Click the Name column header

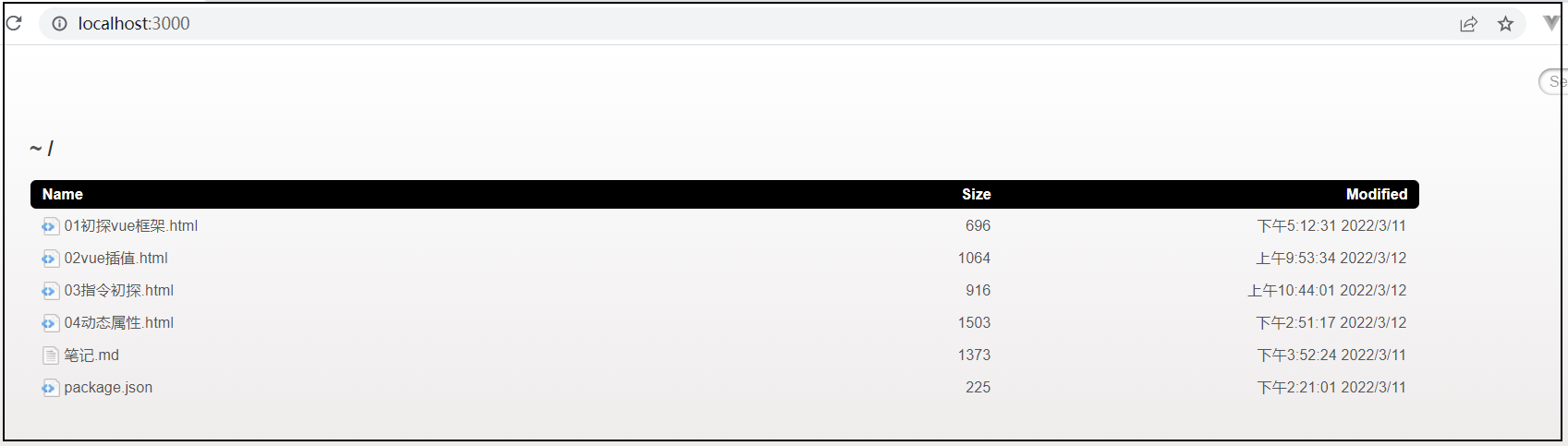click(63, 194)
